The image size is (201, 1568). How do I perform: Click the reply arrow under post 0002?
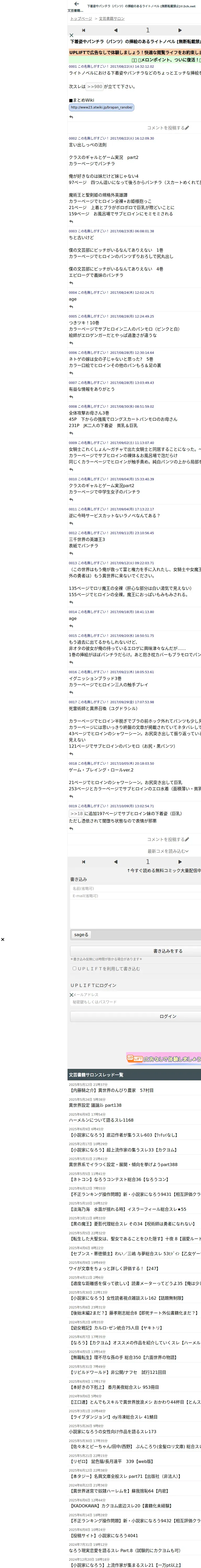pyautogui.click(x=71, y=222)
